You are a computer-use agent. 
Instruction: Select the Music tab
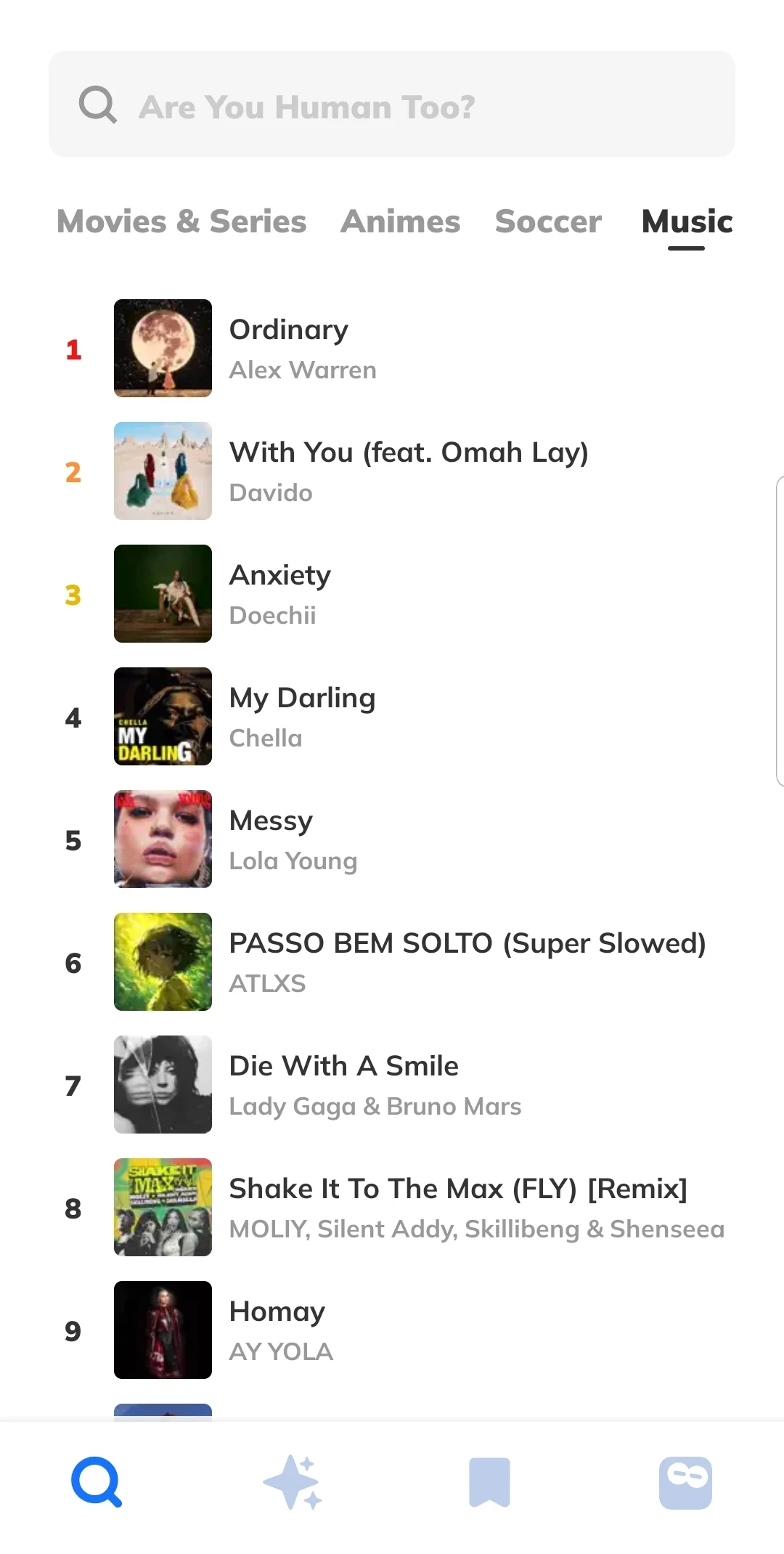(x=687, y=221)
